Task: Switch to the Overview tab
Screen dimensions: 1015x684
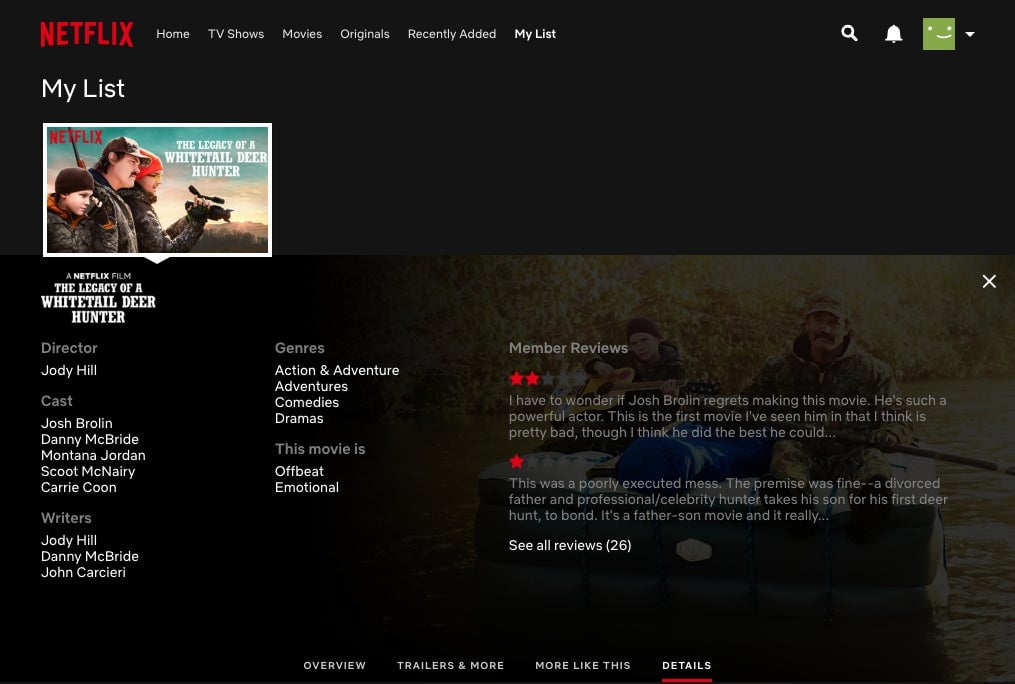Action: pyautogui.click(x=335, y=665)
